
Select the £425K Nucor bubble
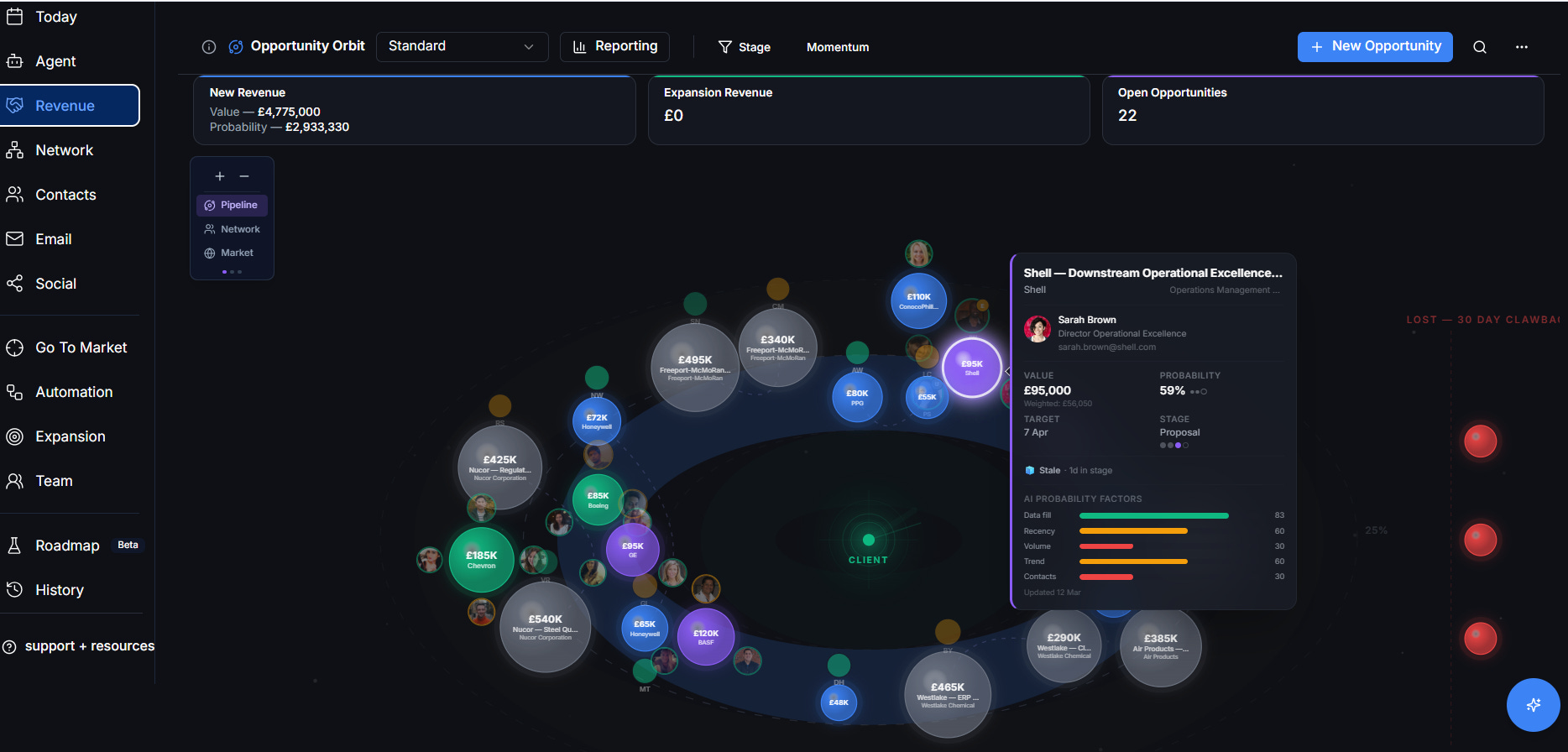(499, 467)
